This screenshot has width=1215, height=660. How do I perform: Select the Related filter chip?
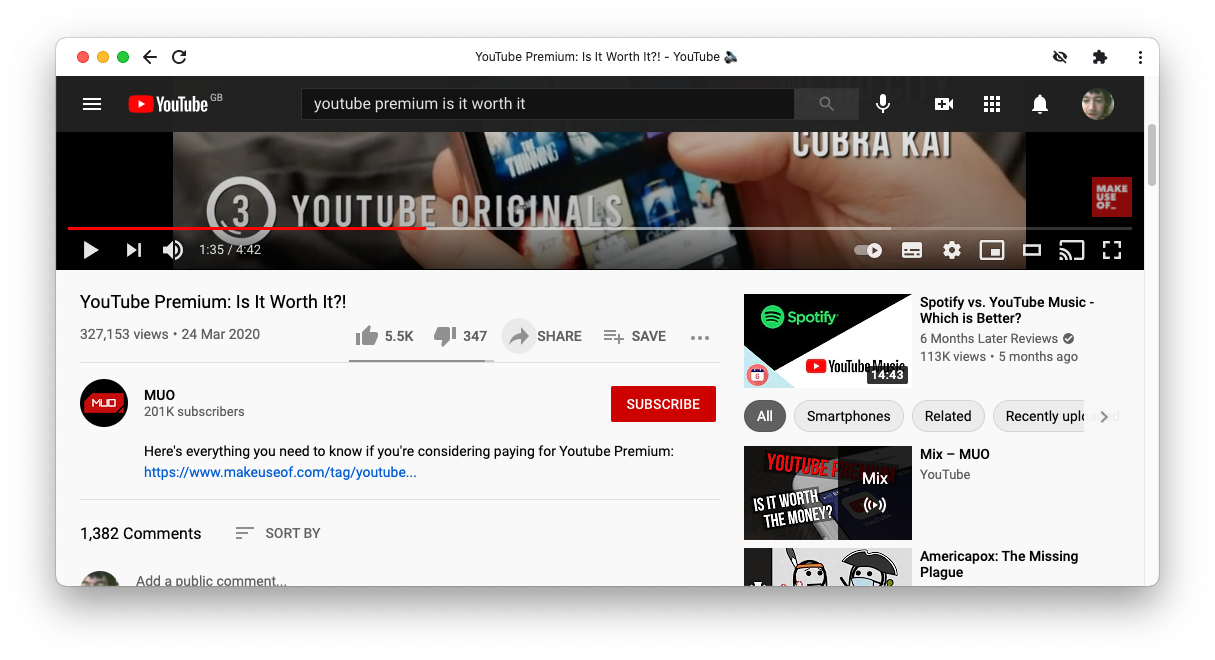click(x=948, y=416)
